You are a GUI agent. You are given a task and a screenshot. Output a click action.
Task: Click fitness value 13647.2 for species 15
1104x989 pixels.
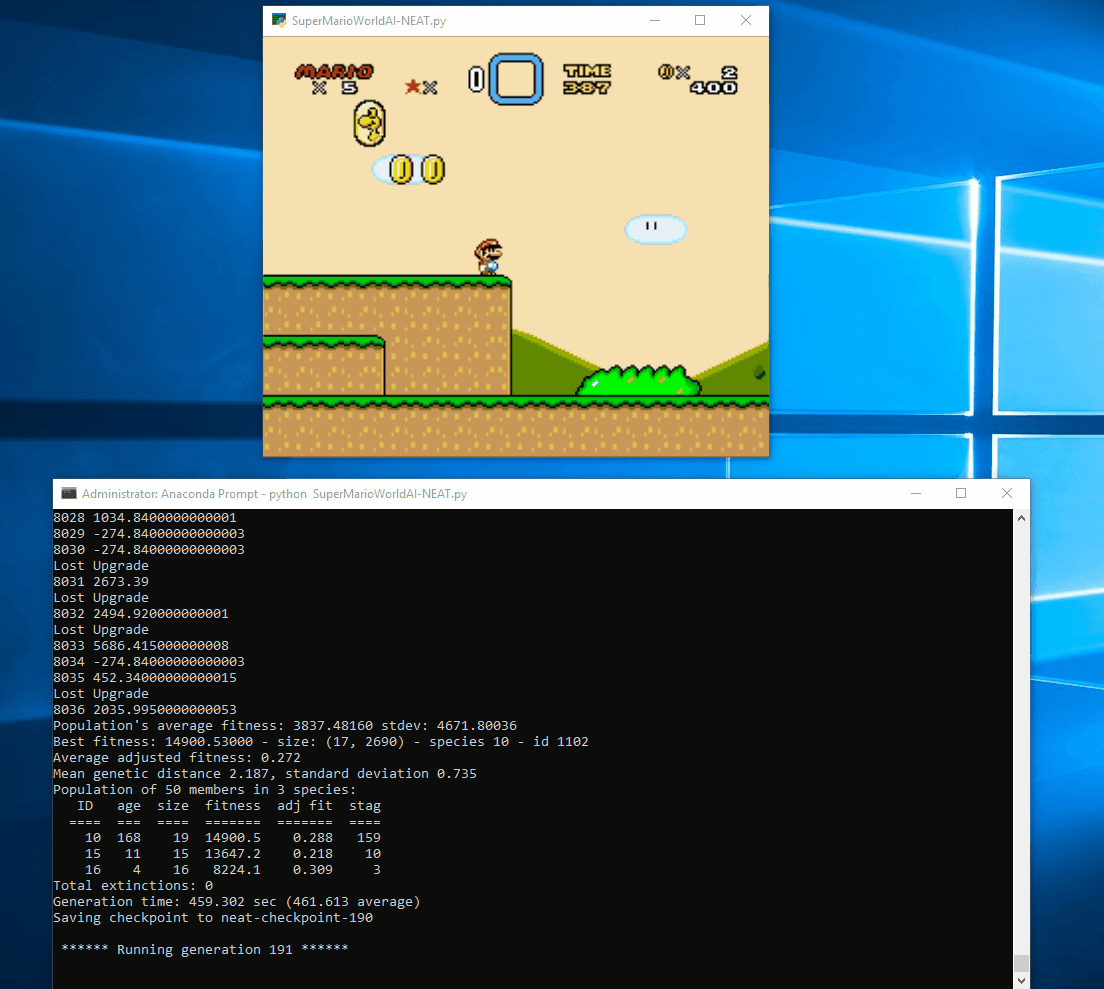(x=233, y=854)
